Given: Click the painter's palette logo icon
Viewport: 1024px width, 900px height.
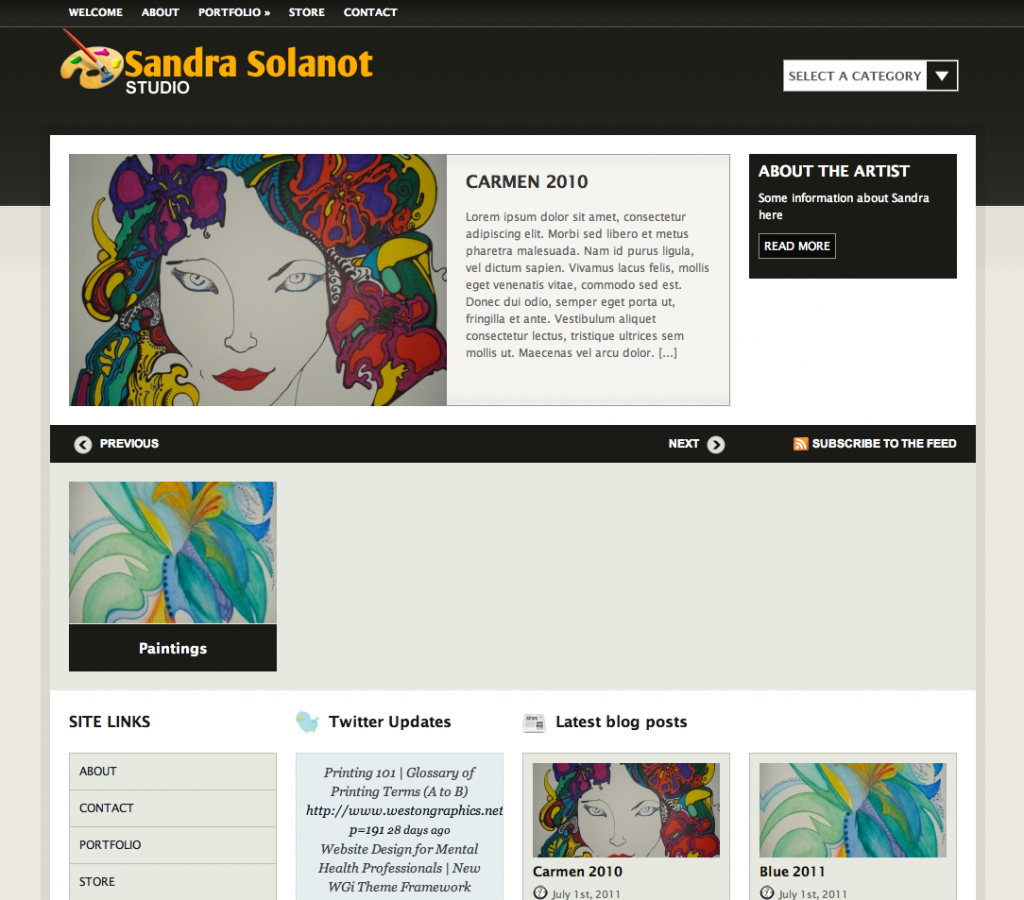Looking at the screenshot, I should coord(91,61).
